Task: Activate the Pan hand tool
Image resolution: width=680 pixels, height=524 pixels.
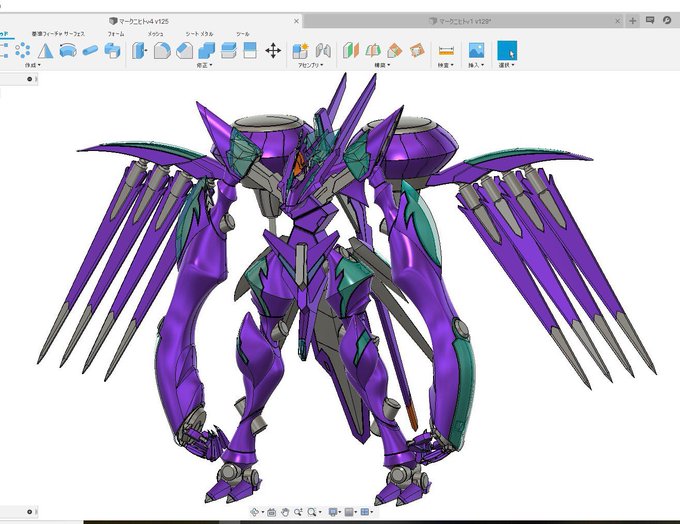Action: [x=285, y=512]
